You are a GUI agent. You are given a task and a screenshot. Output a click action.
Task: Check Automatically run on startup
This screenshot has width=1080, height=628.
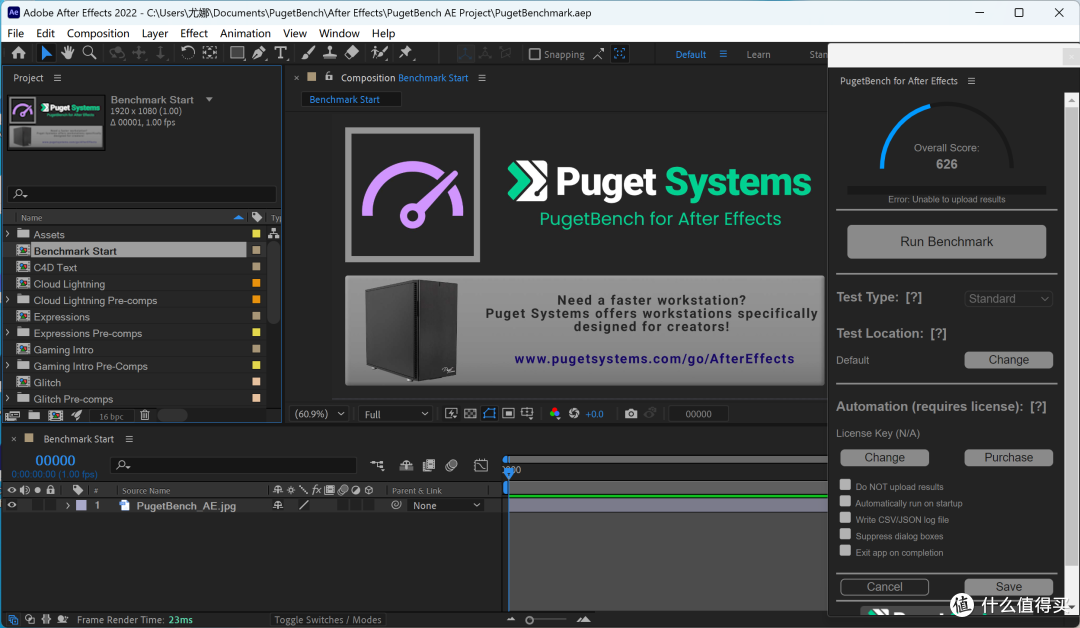coord(845,501)
